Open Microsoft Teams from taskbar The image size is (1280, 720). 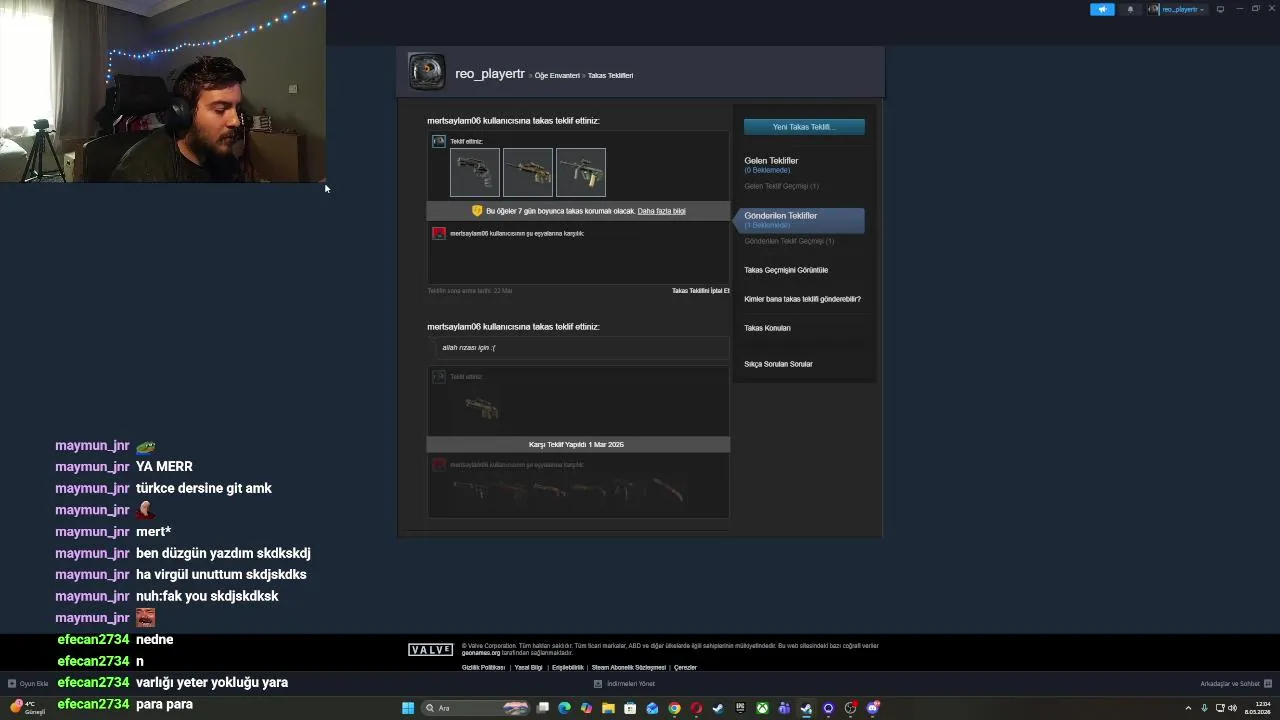pos(784,708)
